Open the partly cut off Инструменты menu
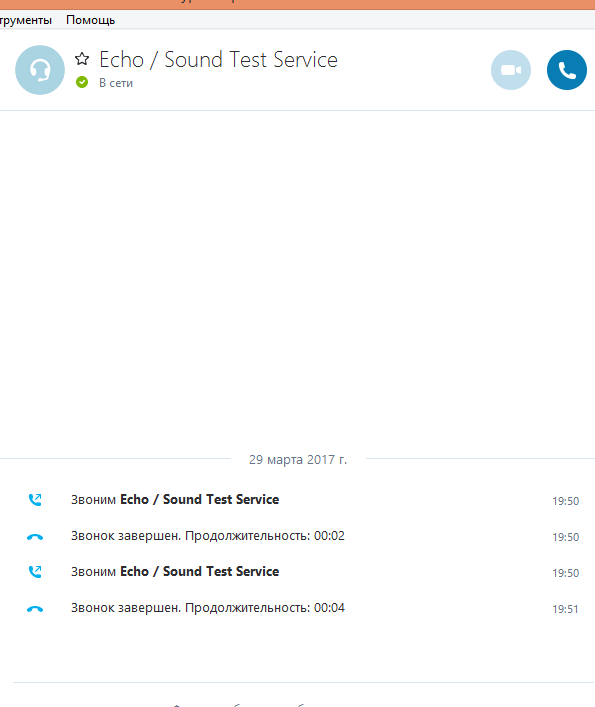 [x=26, y=20]
